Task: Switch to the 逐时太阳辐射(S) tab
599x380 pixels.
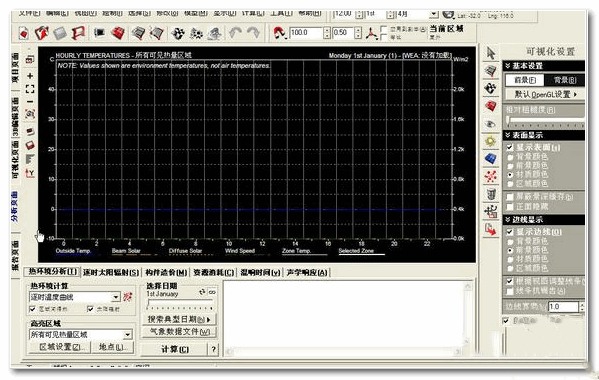Action: pos(111,272)
